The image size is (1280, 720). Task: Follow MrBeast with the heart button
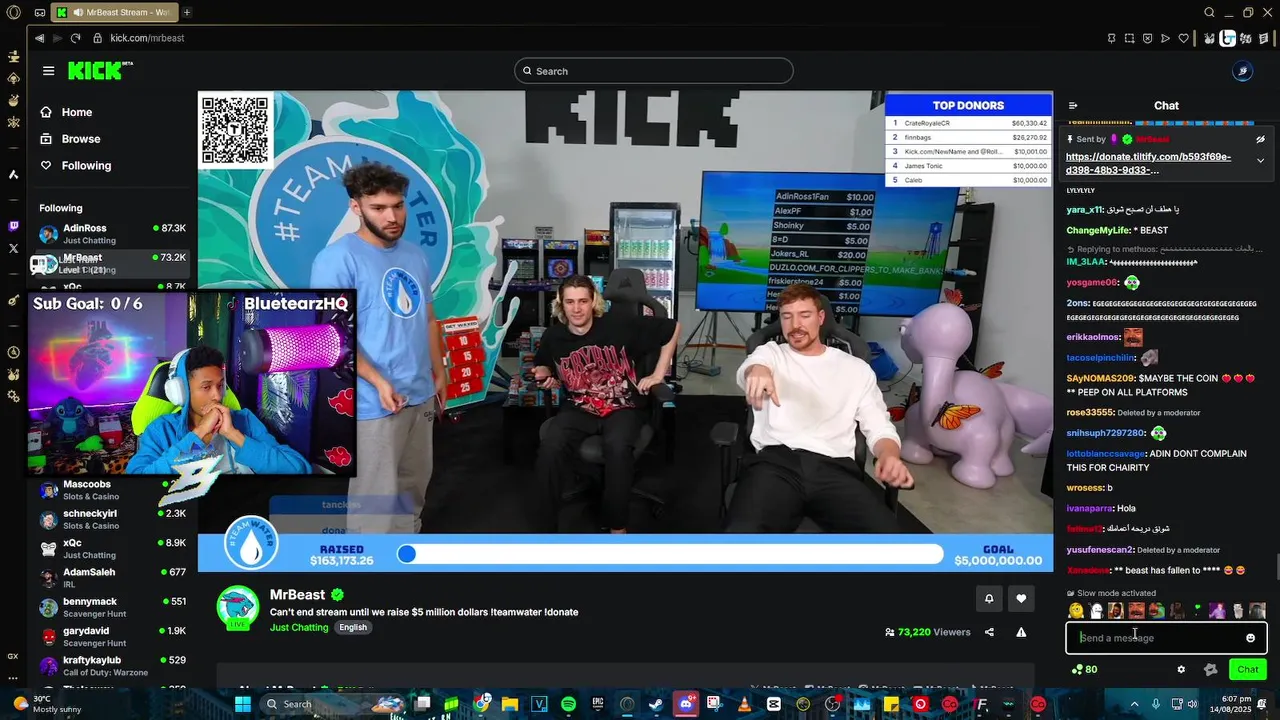point(1021,599)
